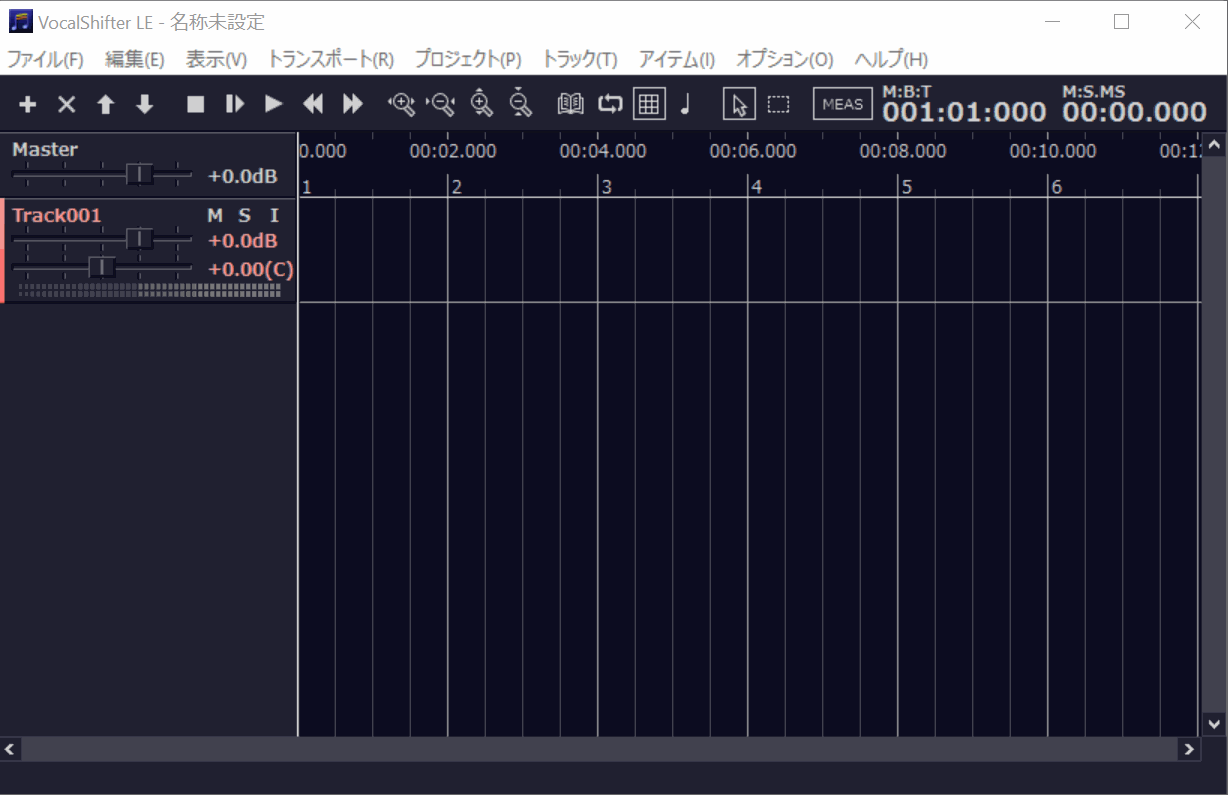The image size is (1228, 795).
Task: Toggle loop playback icon
Action: (x=610, y=104)
